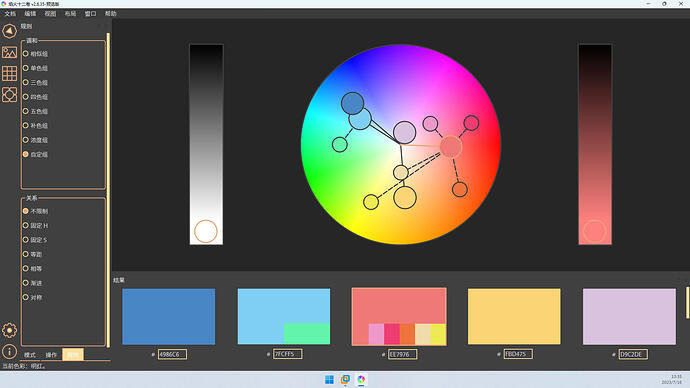Open the settings gear in sidebar
Viewport: 690px width, 388px height.
tap(9, 330)
